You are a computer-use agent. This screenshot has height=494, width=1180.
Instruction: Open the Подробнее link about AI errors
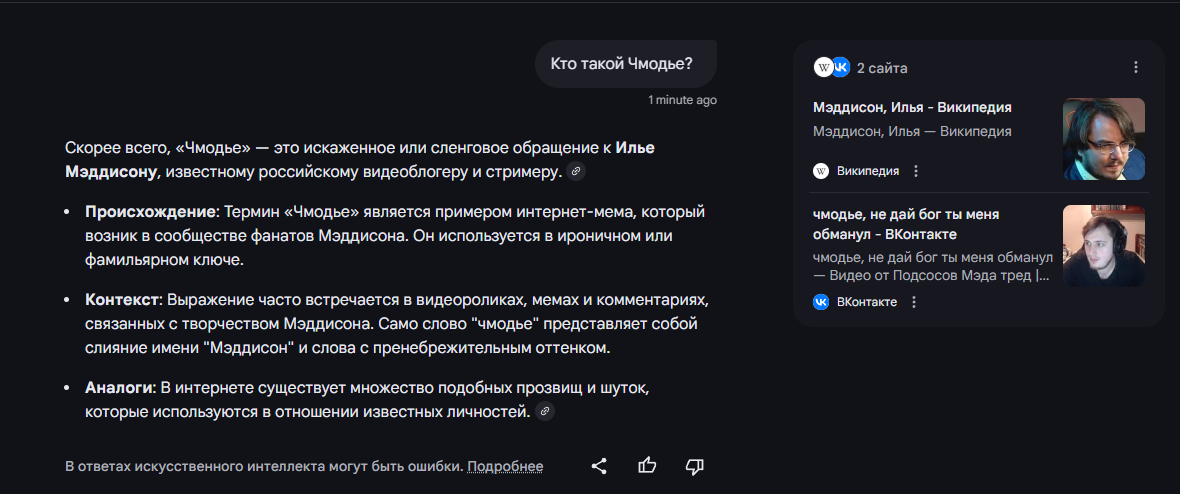(x=505, y=467)
